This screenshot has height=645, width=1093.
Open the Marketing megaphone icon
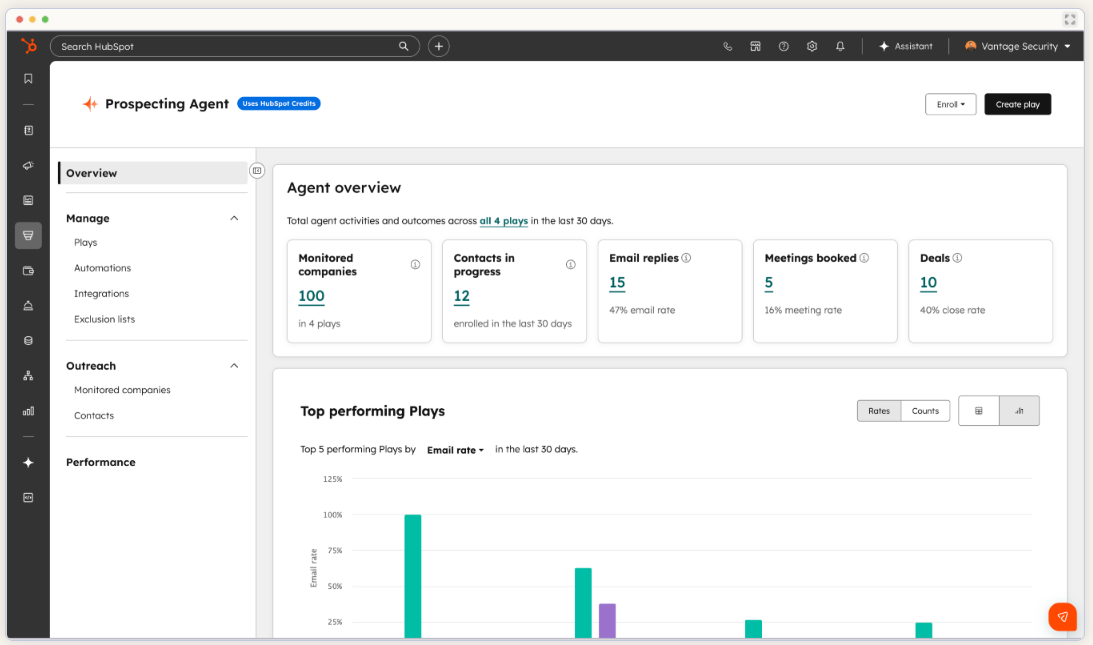coord(29,165)
